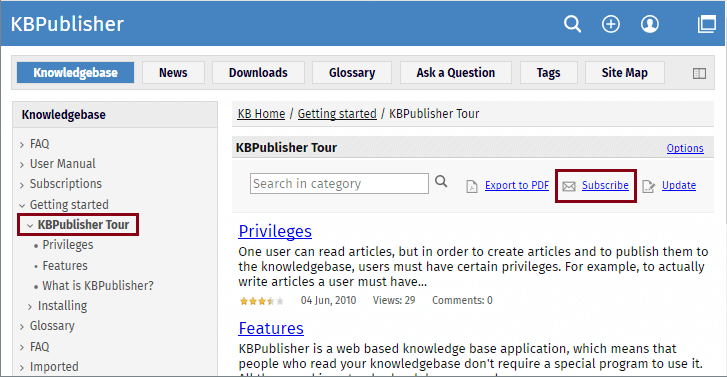This screenshot has width=727, height=377.
Task: Expand the Imported chevron
Action: coord(22,367)
